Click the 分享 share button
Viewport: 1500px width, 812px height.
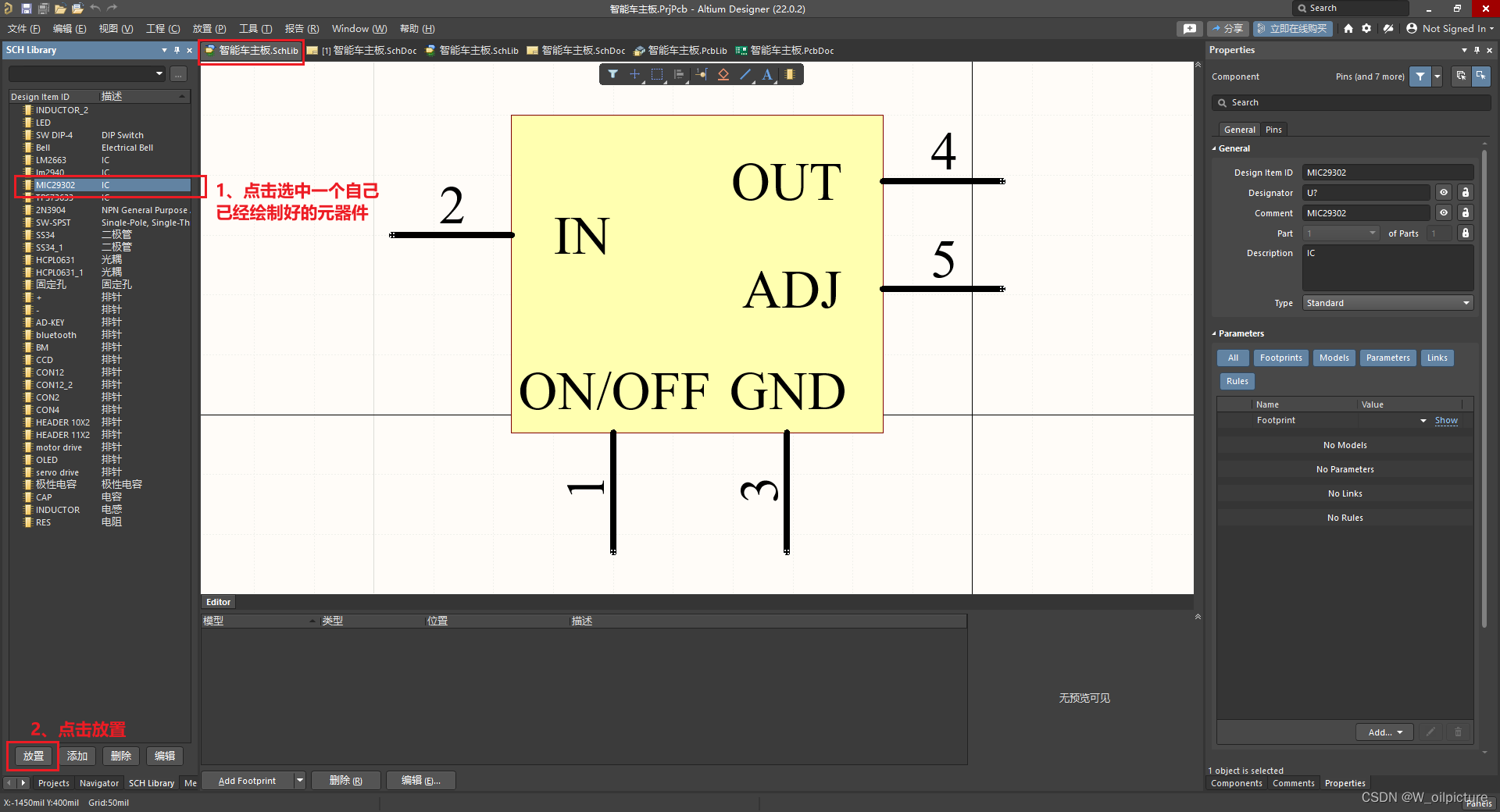[1227, 29]
